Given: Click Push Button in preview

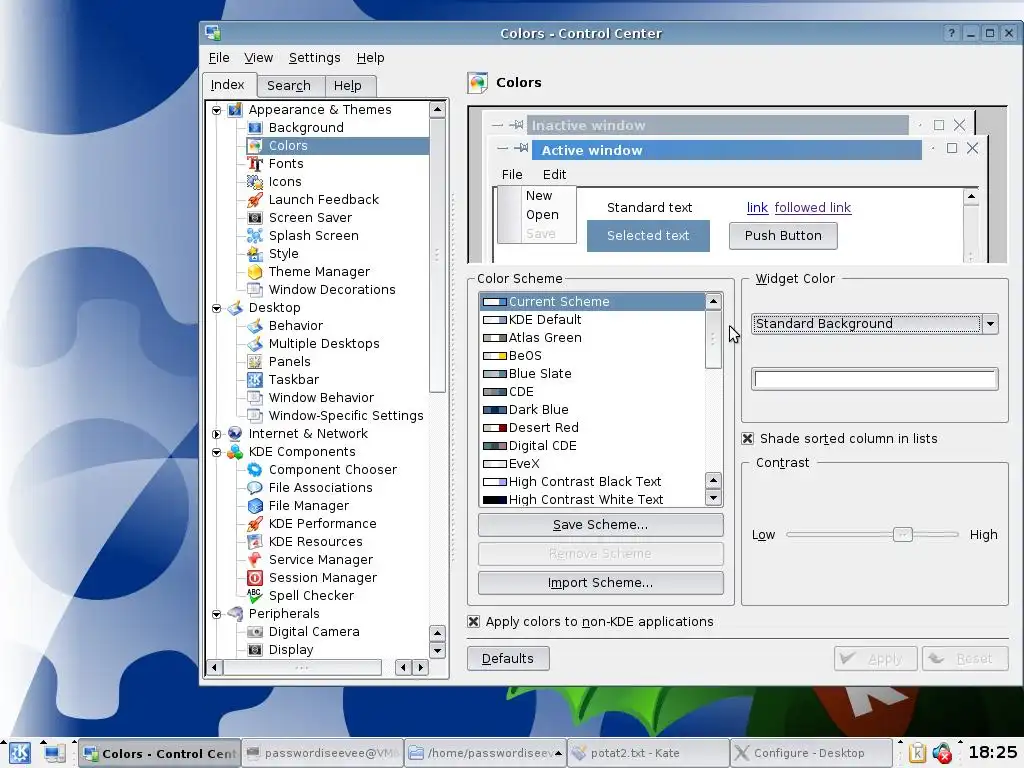Looking at the screenshot, I should [783, 236].
